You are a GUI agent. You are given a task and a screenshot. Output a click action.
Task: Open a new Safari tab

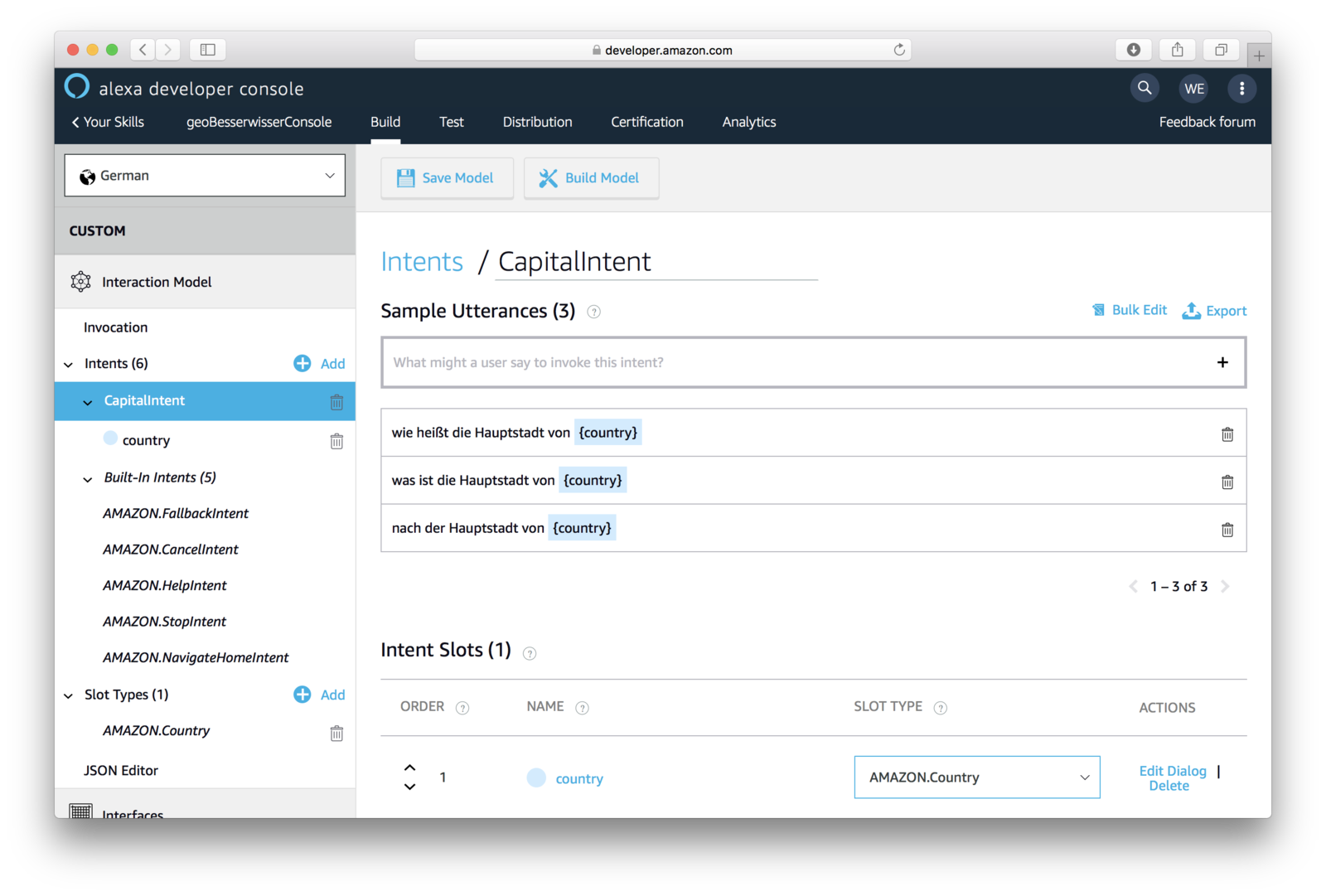point(1259,56)
